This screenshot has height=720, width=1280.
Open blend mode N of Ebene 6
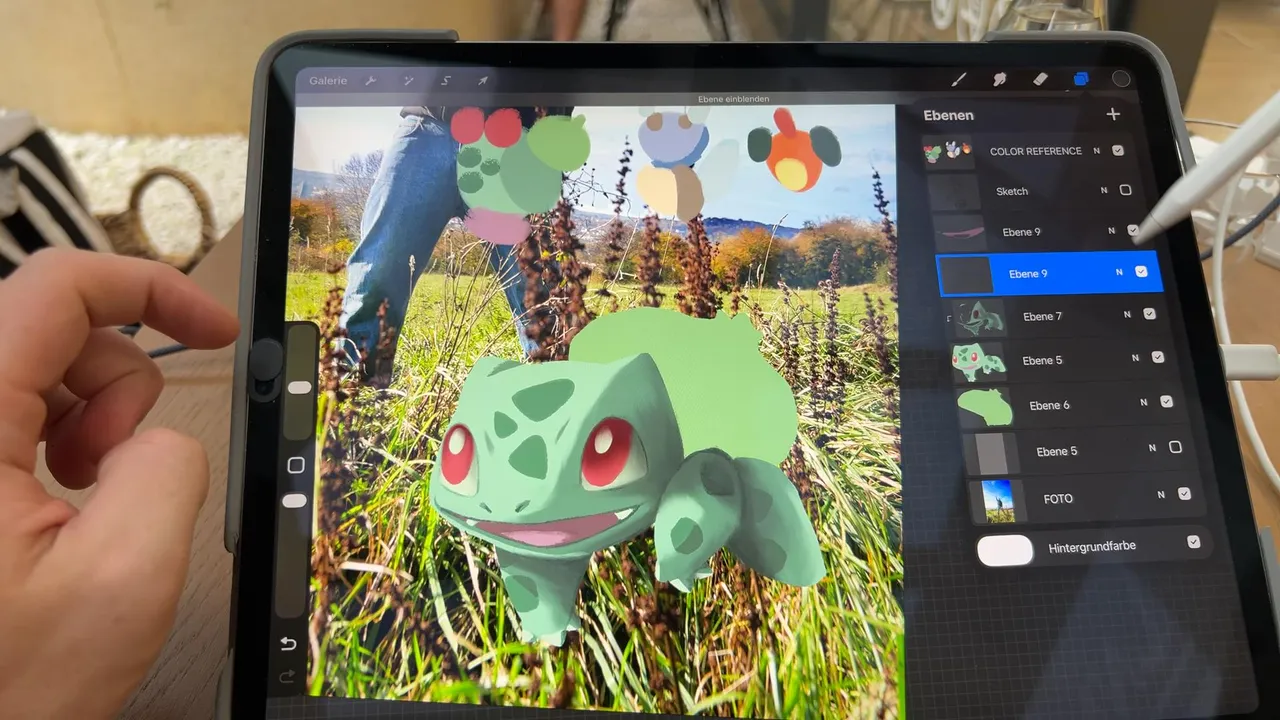click(1143, 402)
